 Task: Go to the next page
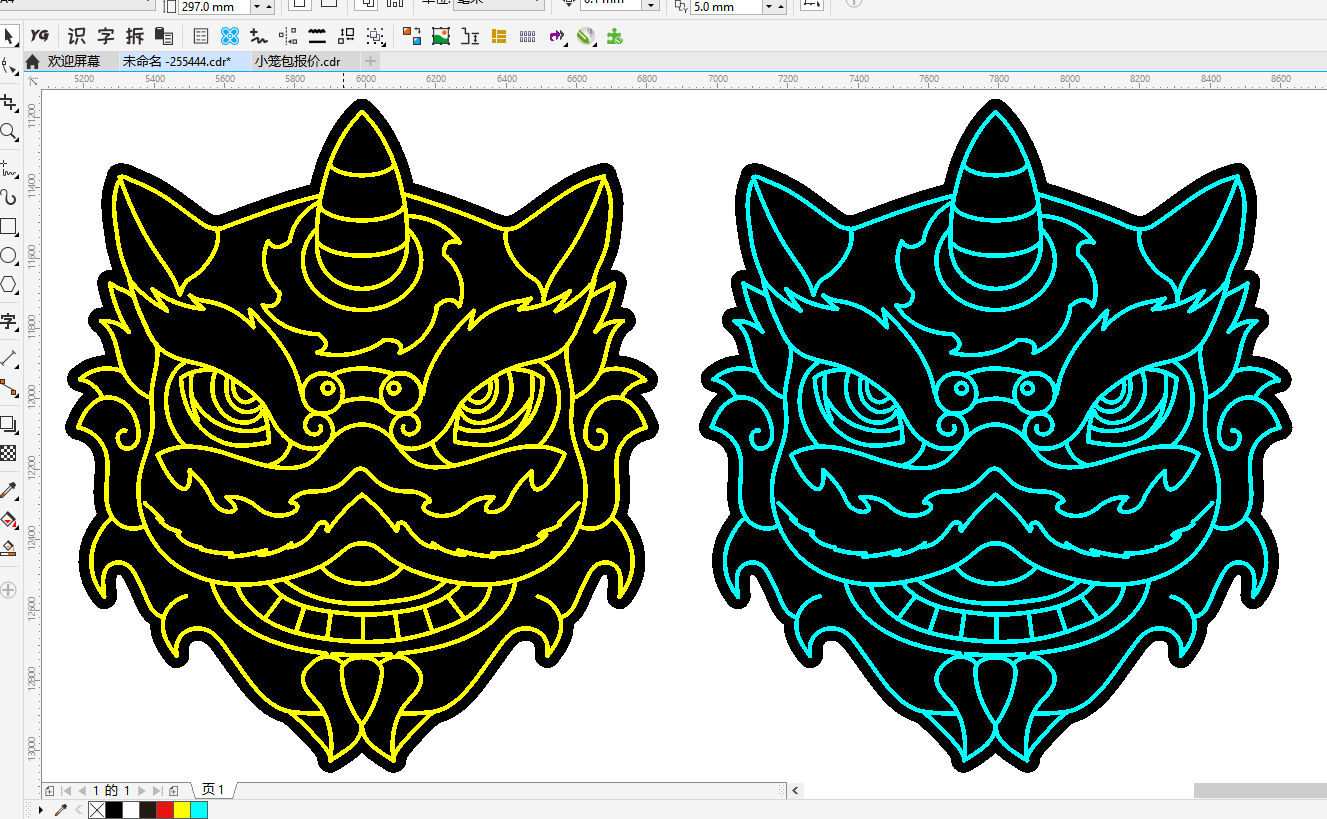(142, 791)
